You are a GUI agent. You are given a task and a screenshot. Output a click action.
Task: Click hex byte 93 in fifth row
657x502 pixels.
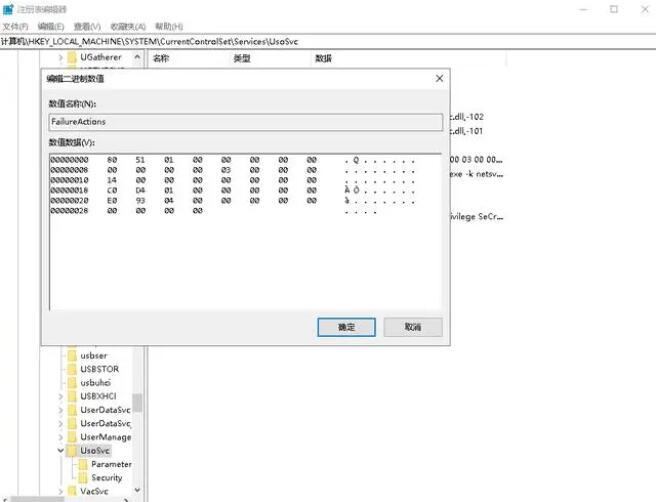[140, 201]
